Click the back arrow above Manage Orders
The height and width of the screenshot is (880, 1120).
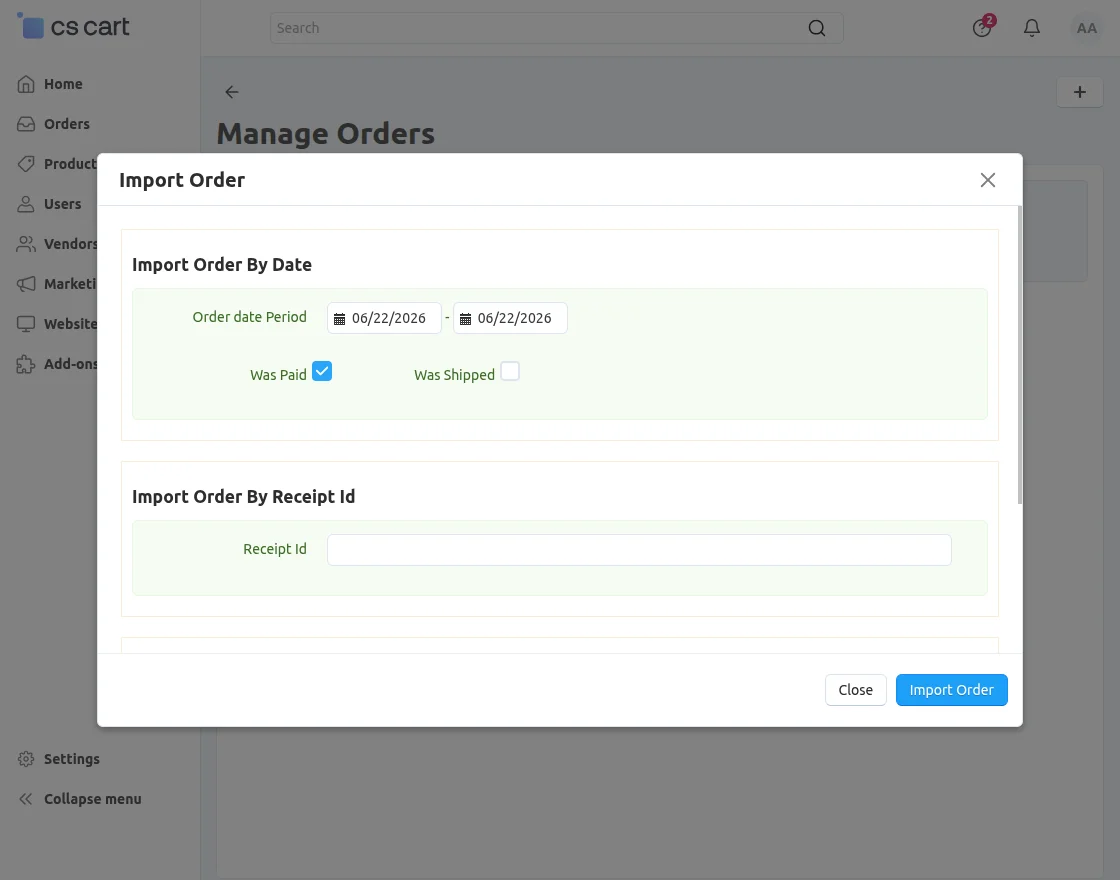pyautogui.click(x=231, y=91)
